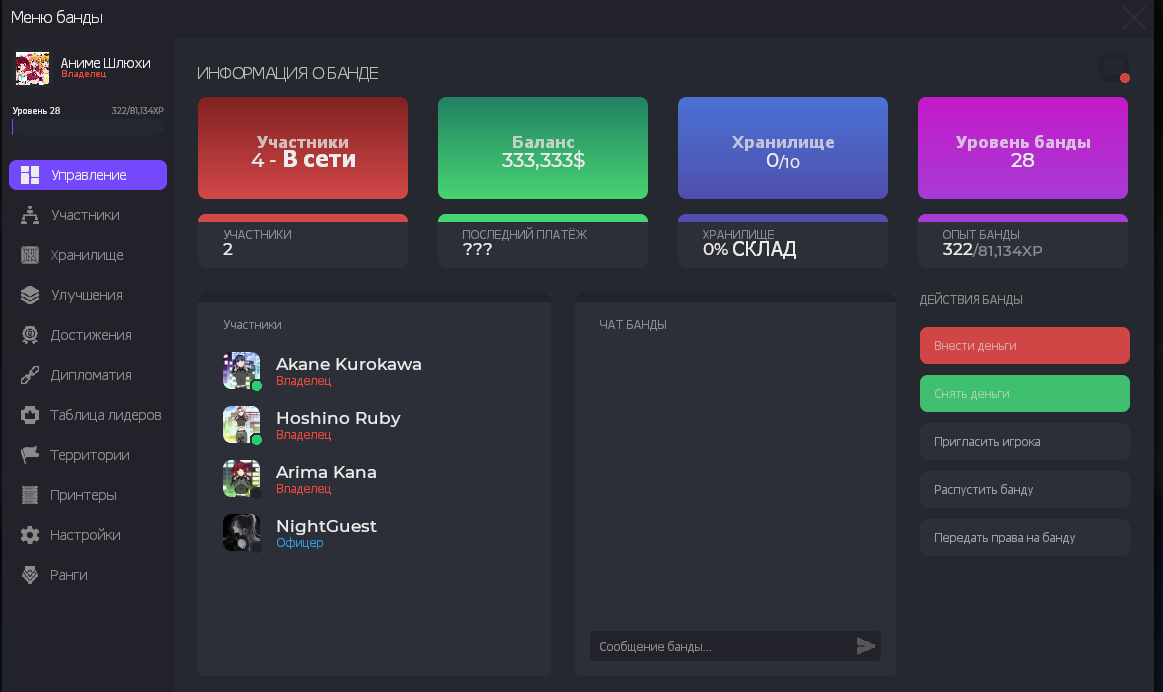Screen dimensions: 1163x692
Task: Go to the Принтеры menu section
Action: (83, 495)
